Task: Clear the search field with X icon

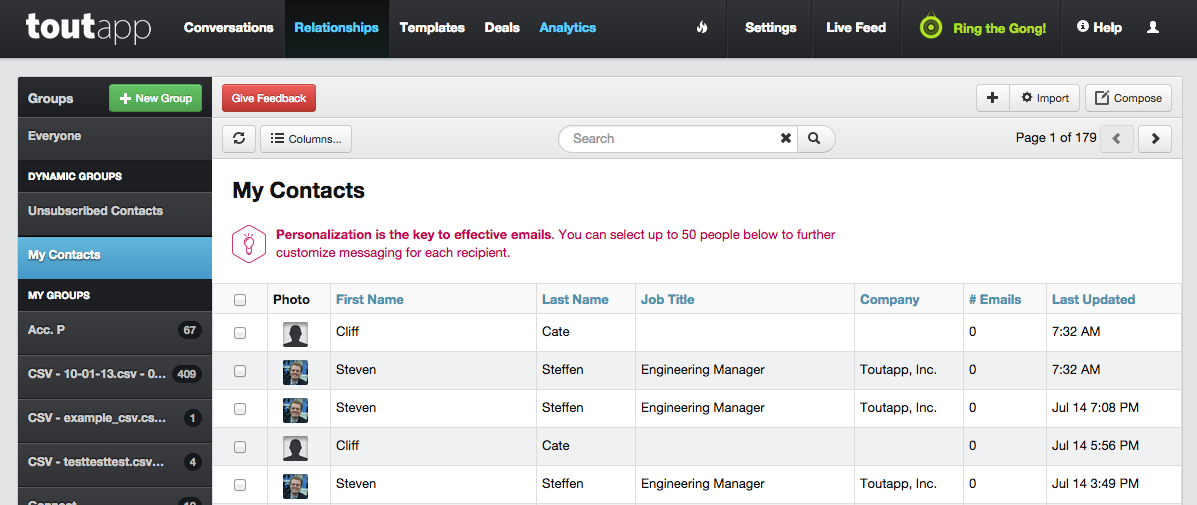Action: [786, 139]
